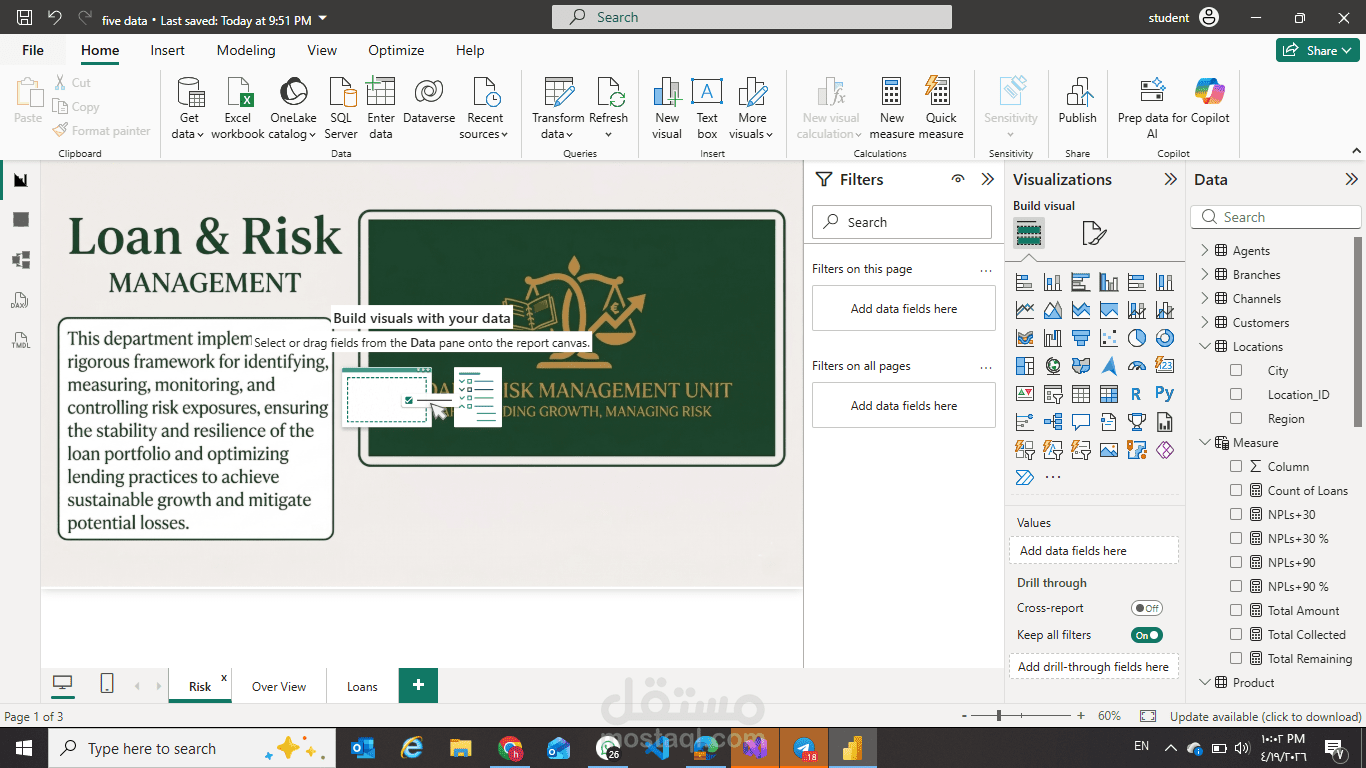Add a new report page
The height and width of the screenshot is (768, 1366).
click(418, 685)
